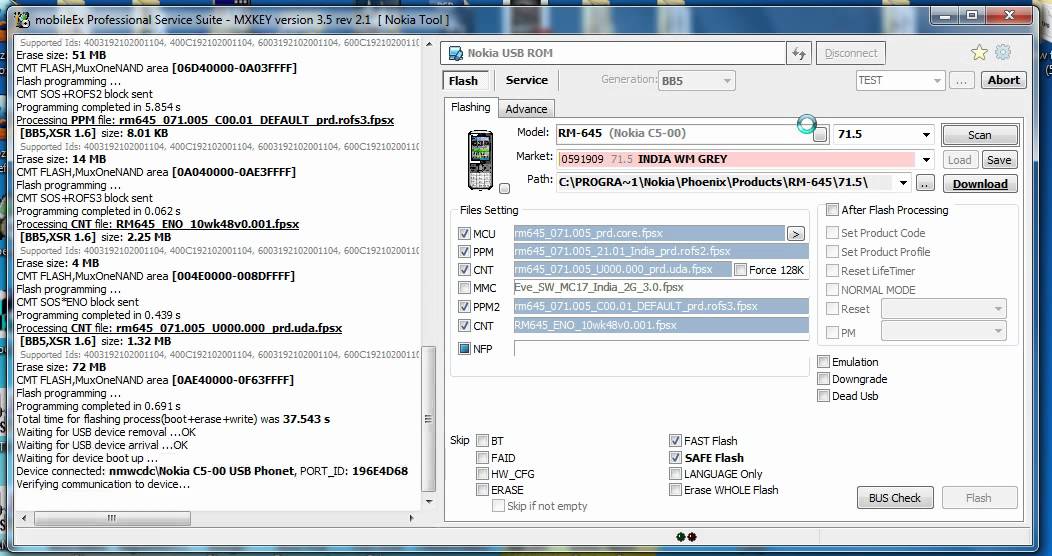Click the BUS Check button
Screen dimensions: 1052x556
coord(895,498)
